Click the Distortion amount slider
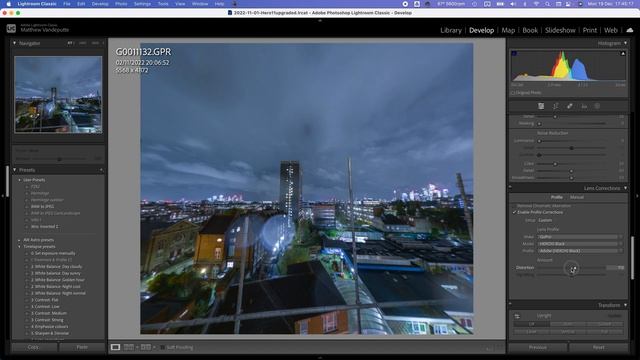This screenshot has width=640, height=360. coord(571,268)
